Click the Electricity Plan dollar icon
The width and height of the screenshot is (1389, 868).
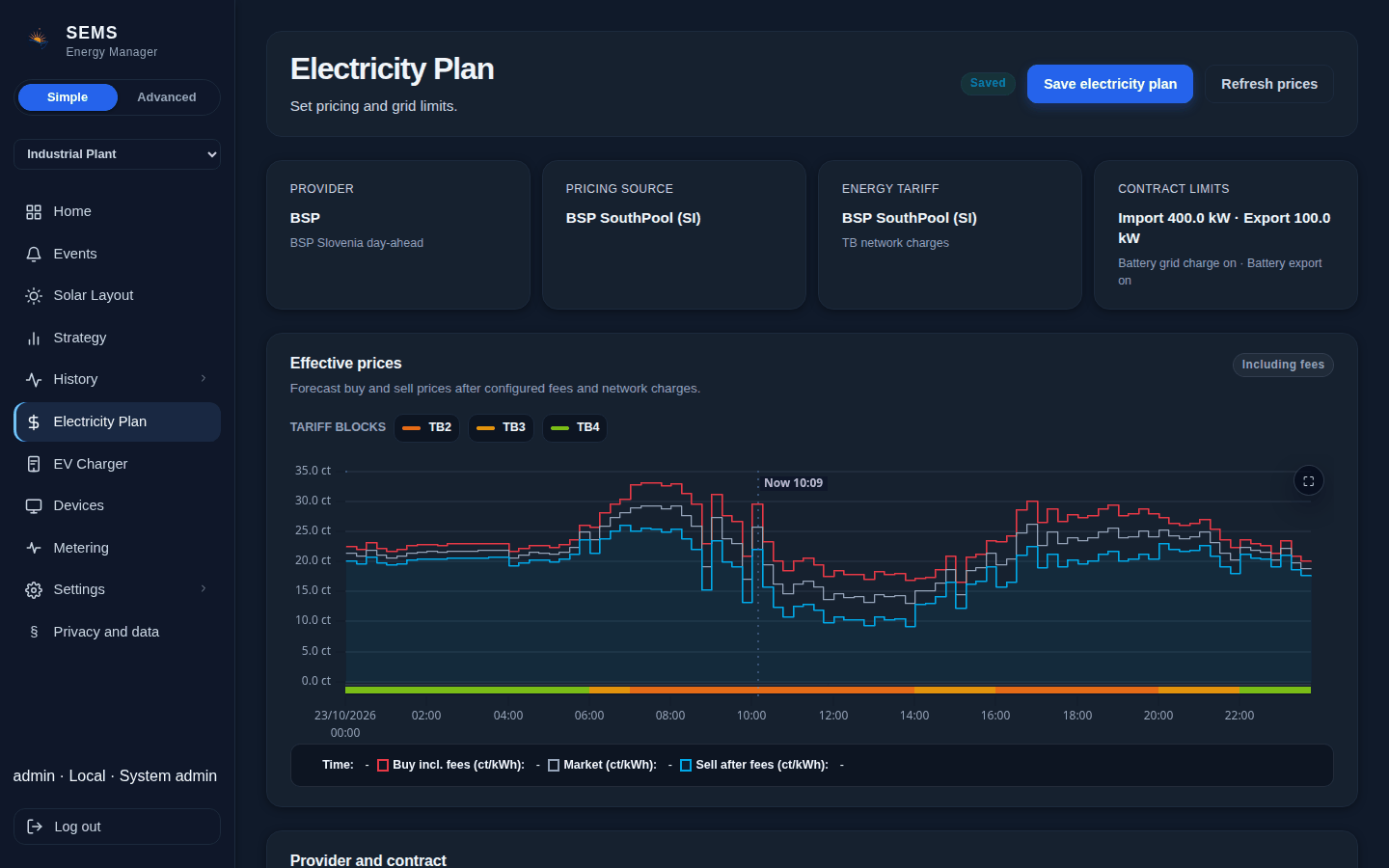click(34, 421)
